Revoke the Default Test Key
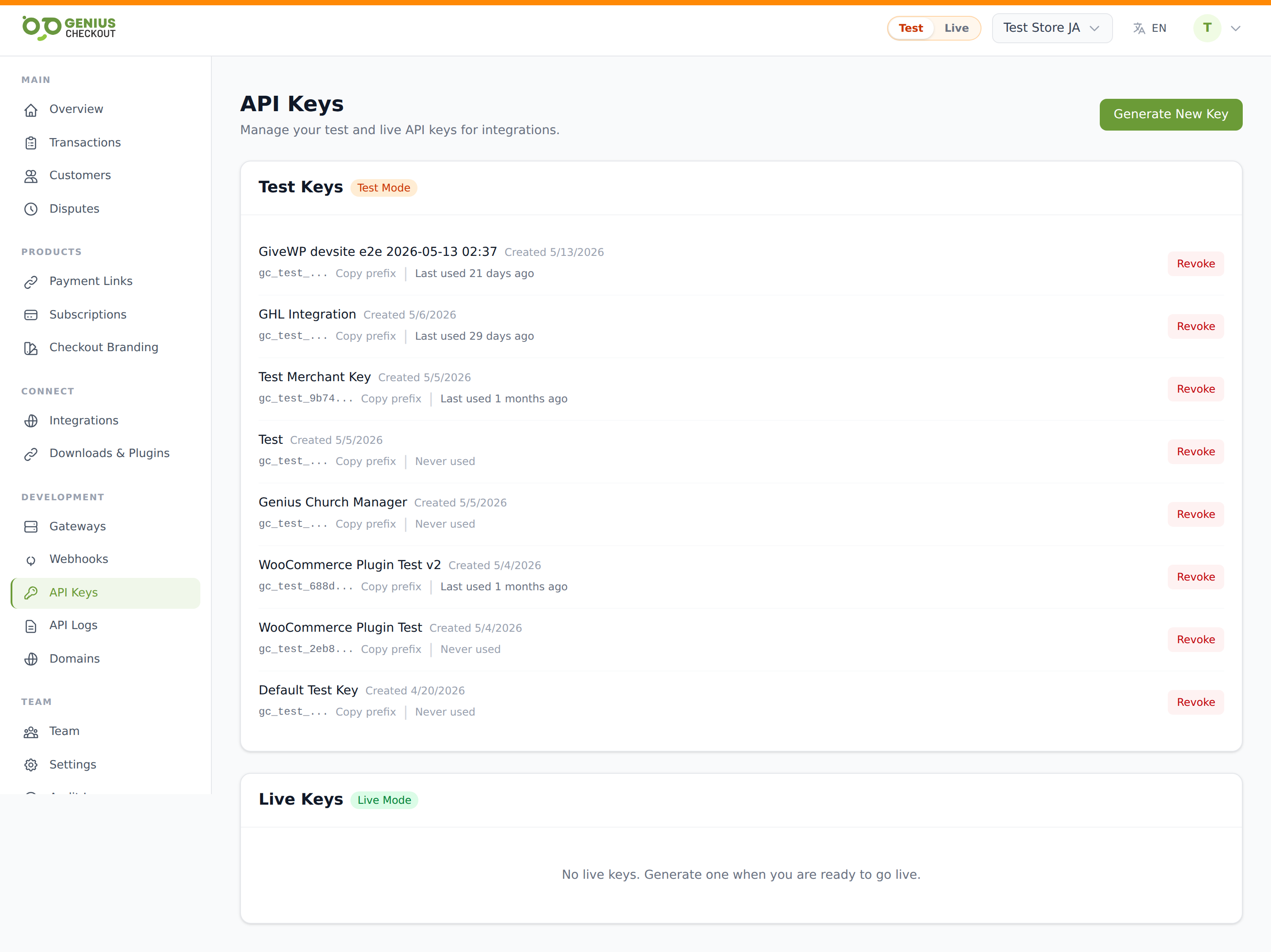This screenshot has width=1271, height=952. click(1196, 702)
